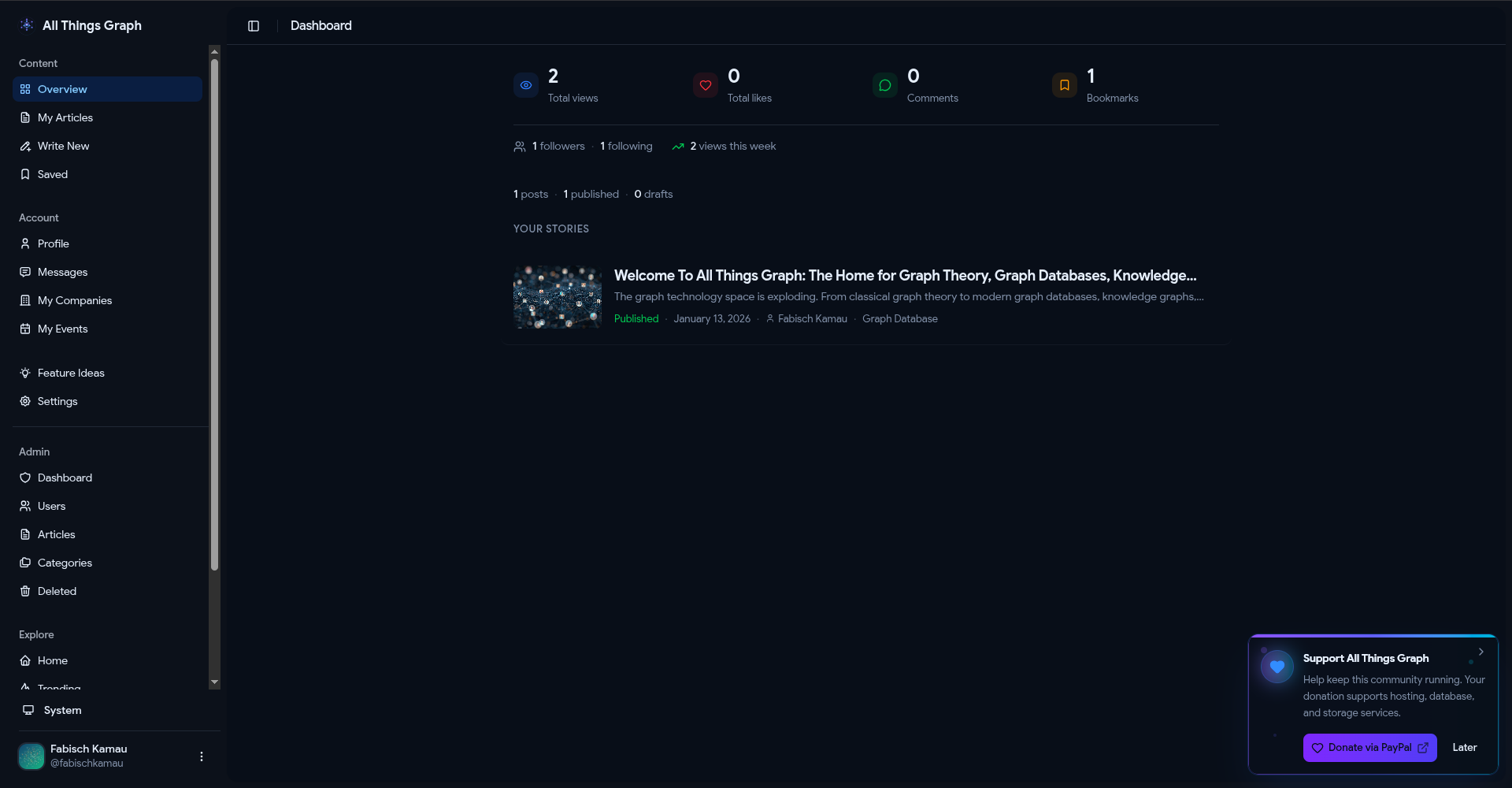Click the Messages chat icon
1512x788 pixels.
[25, 272]
